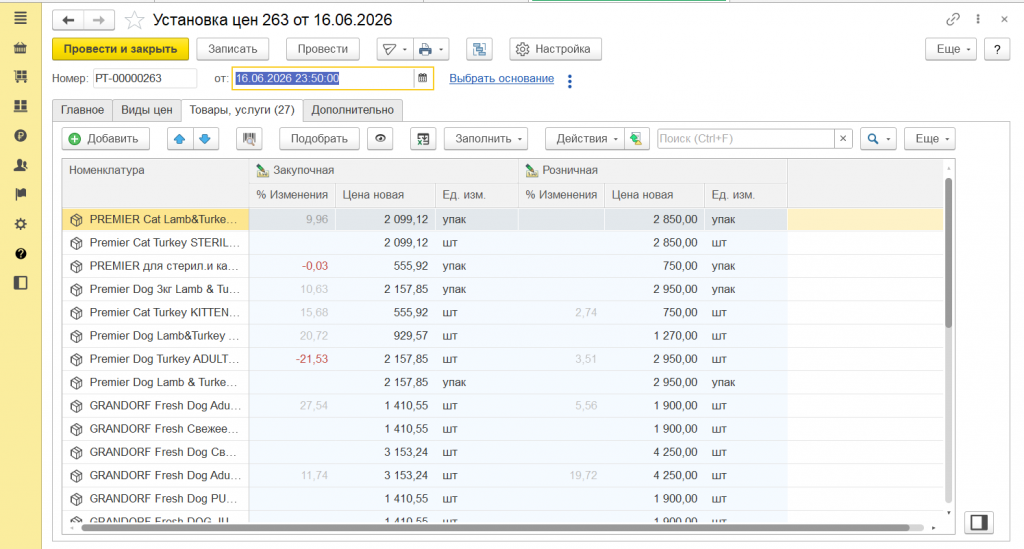The height and width of the screenshot is (549, 1024).
Task: Click the vertical scrollbar of the table
Action: click(948, 251)
